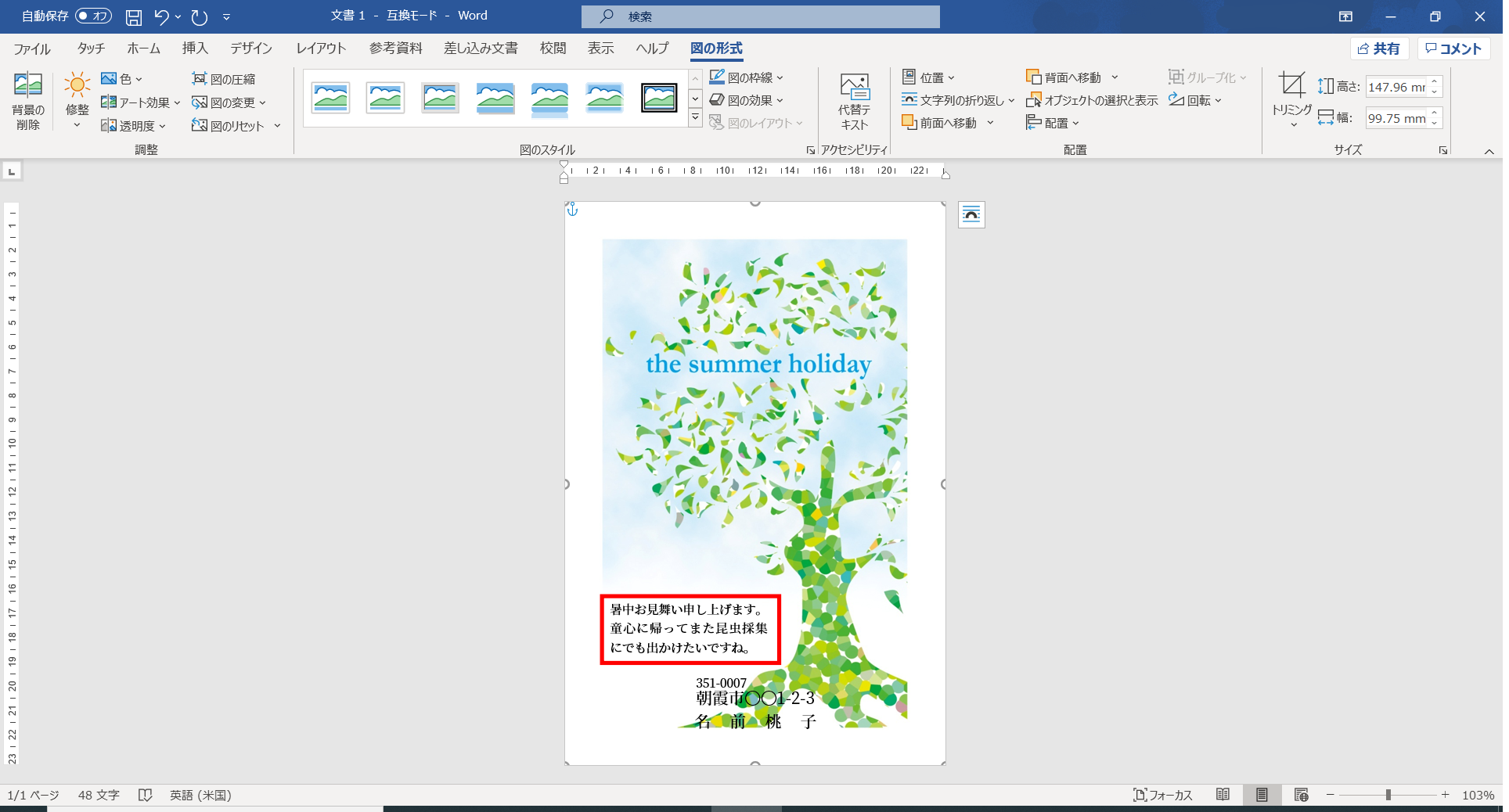Viewport: 1509px width, 812px height.
Task: Apply the first picture style thumbnail
Action: pos(330,98)
